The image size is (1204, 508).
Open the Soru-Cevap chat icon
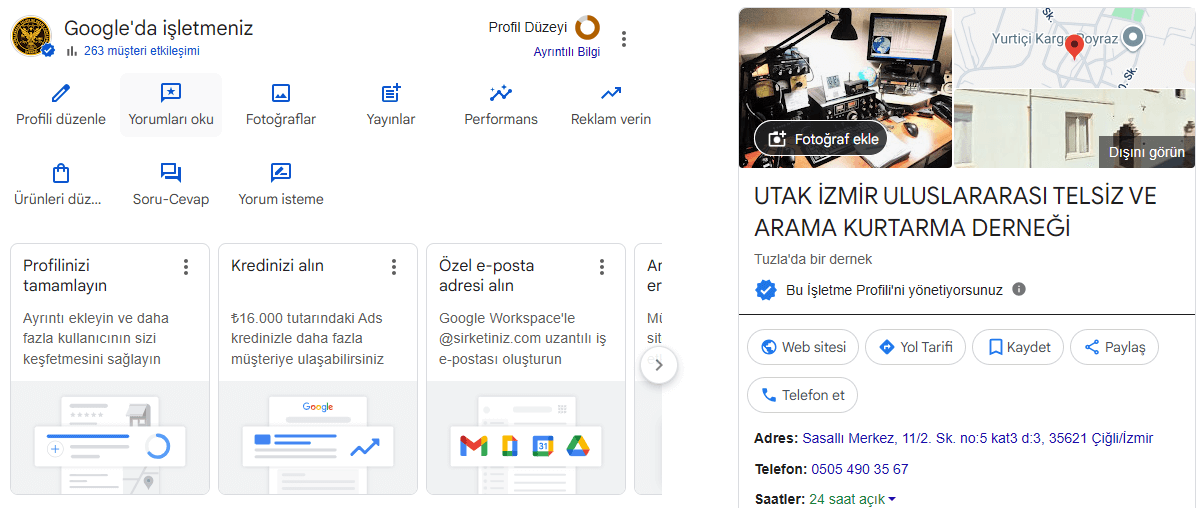tap(171, 173)
